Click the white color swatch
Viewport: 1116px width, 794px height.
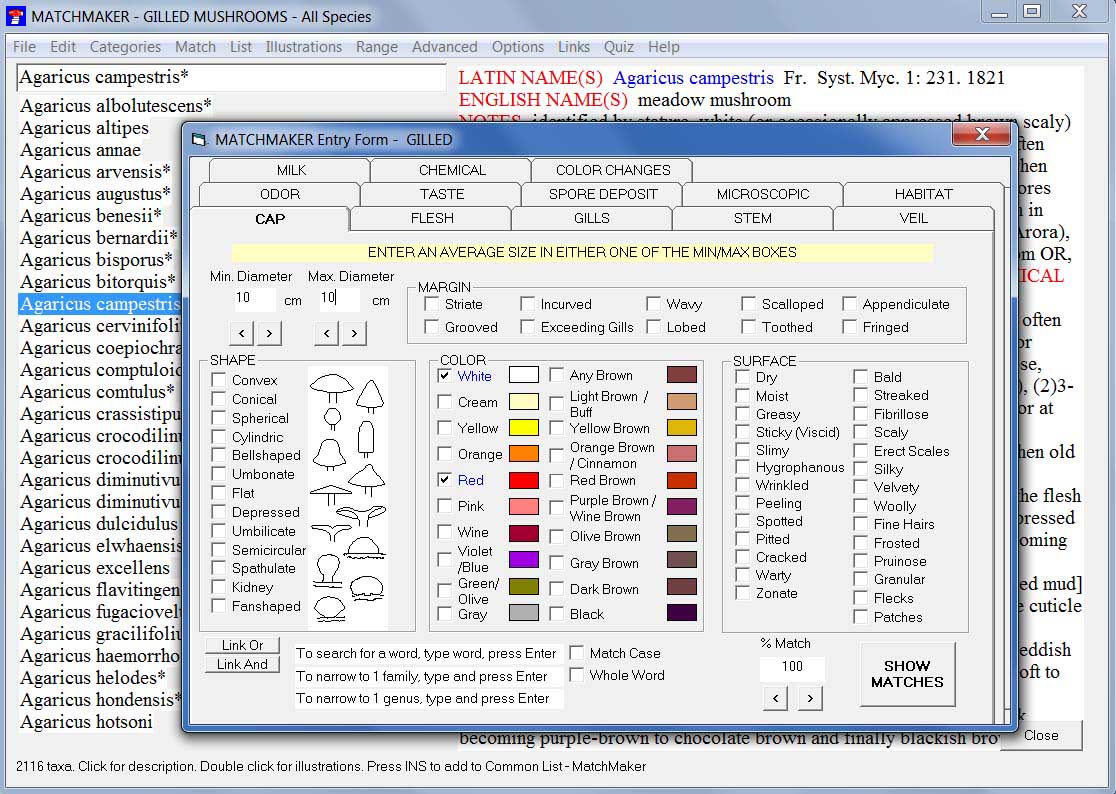pos(524,375)
